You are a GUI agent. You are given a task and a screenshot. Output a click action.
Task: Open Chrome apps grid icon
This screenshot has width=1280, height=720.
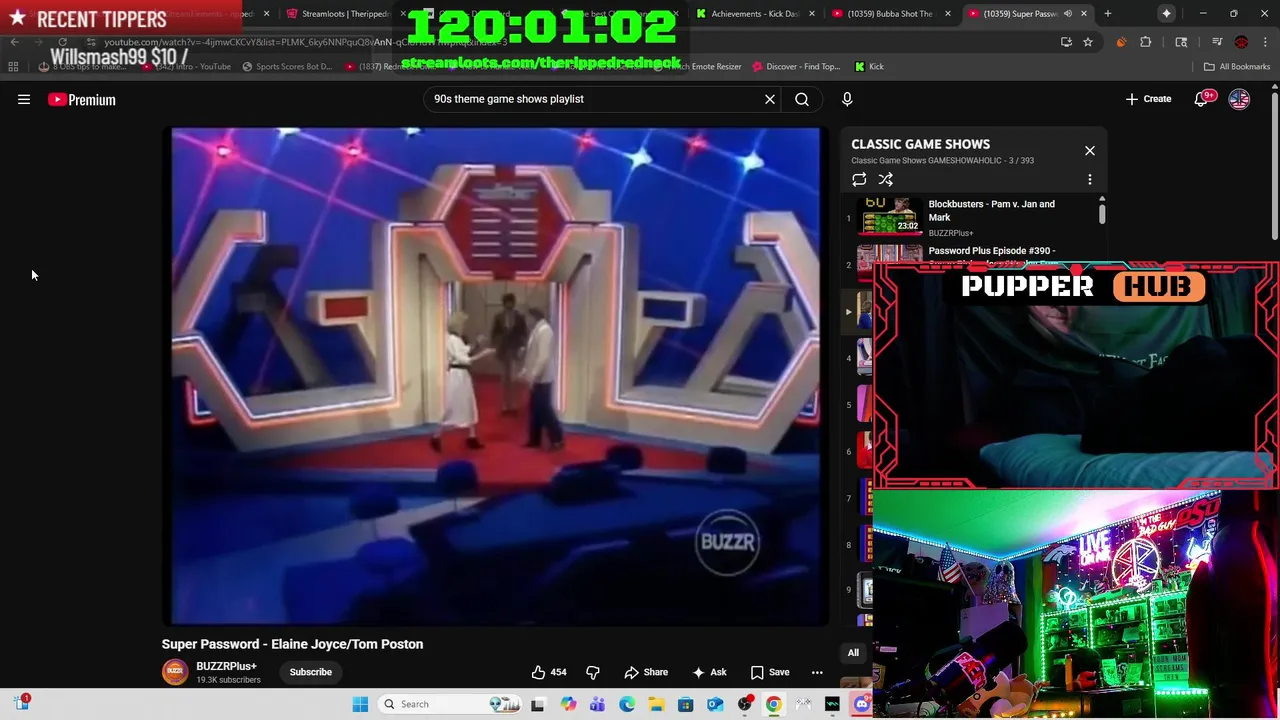pyautogui.click(x=13, y=67)
